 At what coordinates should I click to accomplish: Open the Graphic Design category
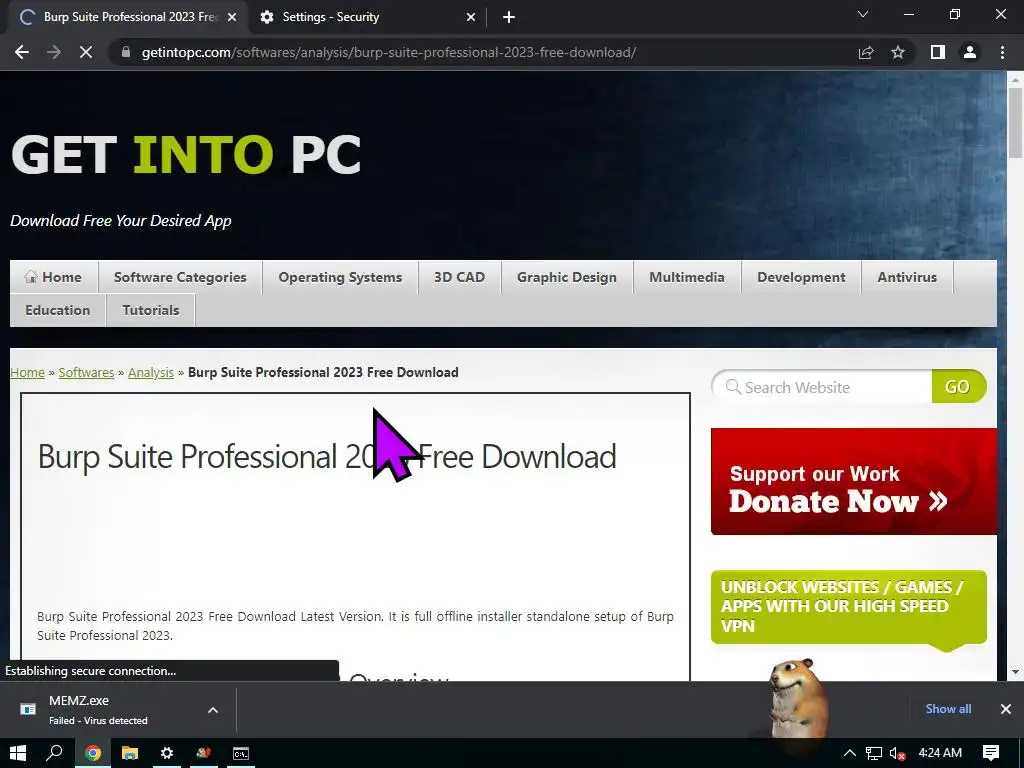click(x=567, y=277)
